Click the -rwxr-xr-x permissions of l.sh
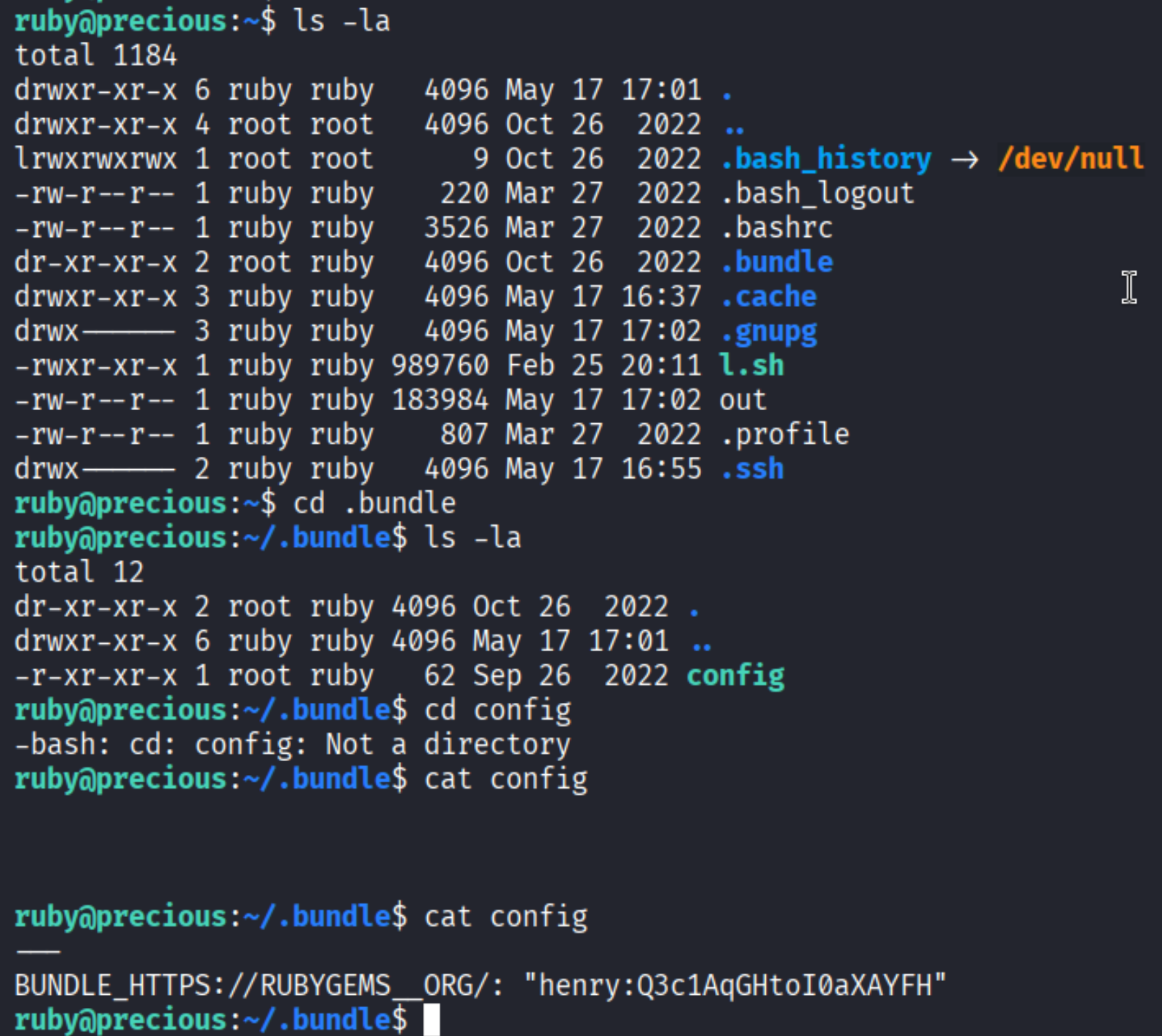Image resolution: width=1162 pixels, height=1036 pixels. (x=95, y=365)
